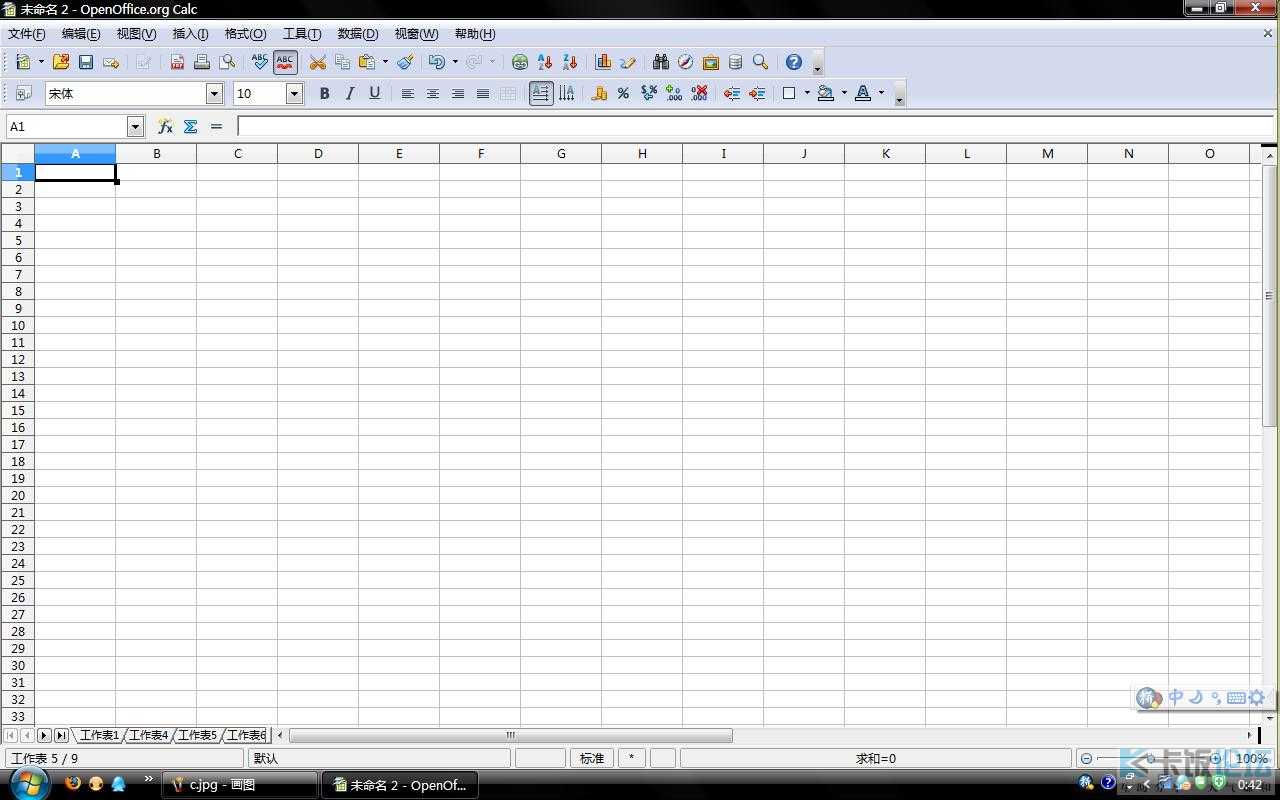
Task: Open Data Sources database icon
Action: (735, 62)
